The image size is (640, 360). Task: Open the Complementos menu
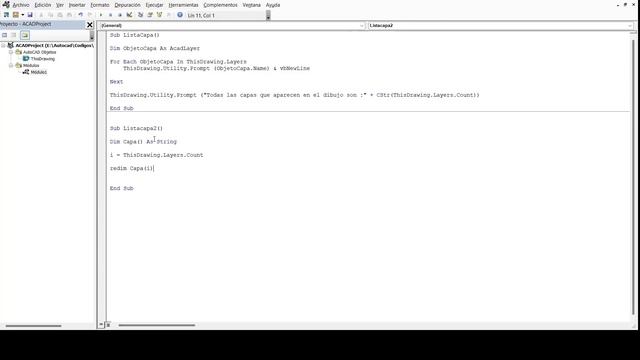click(x=220, y=5)
